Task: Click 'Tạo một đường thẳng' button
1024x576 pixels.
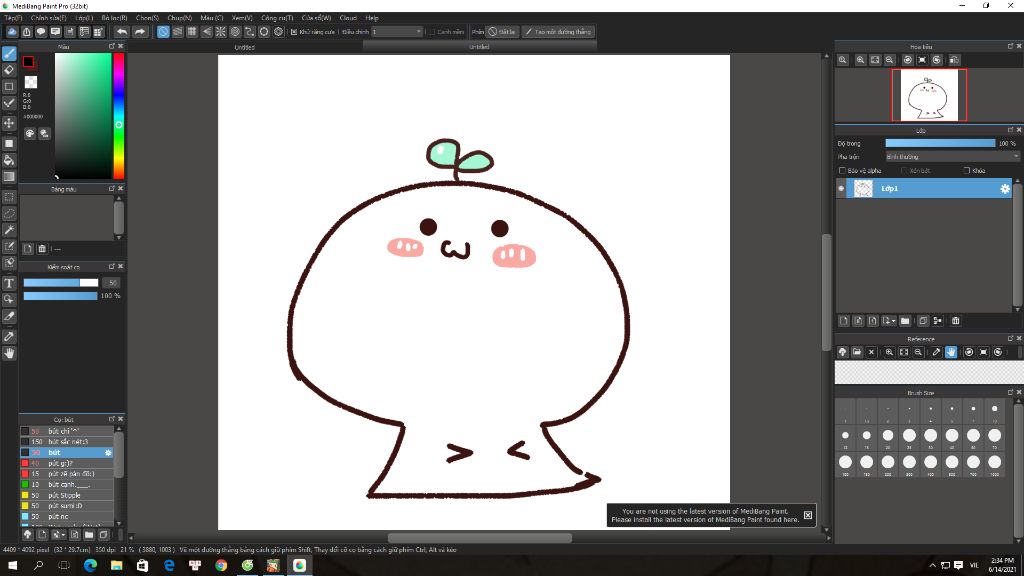Action: click(x=558, y=31)
